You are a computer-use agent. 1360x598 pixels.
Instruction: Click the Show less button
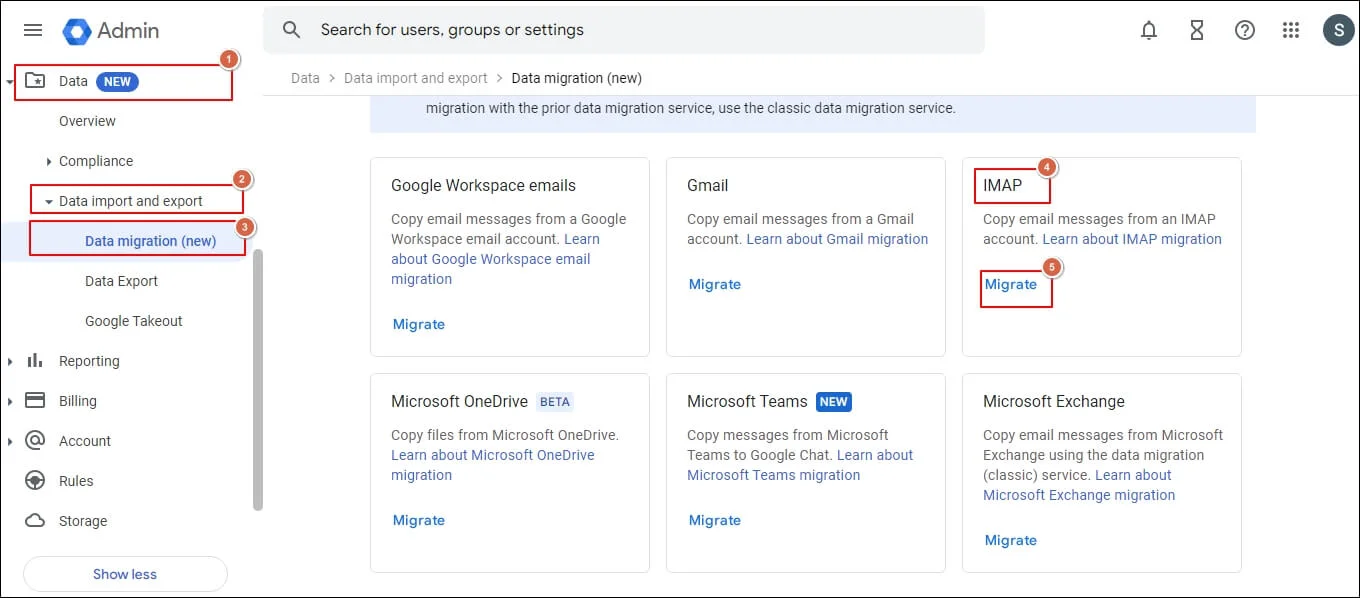125,574
